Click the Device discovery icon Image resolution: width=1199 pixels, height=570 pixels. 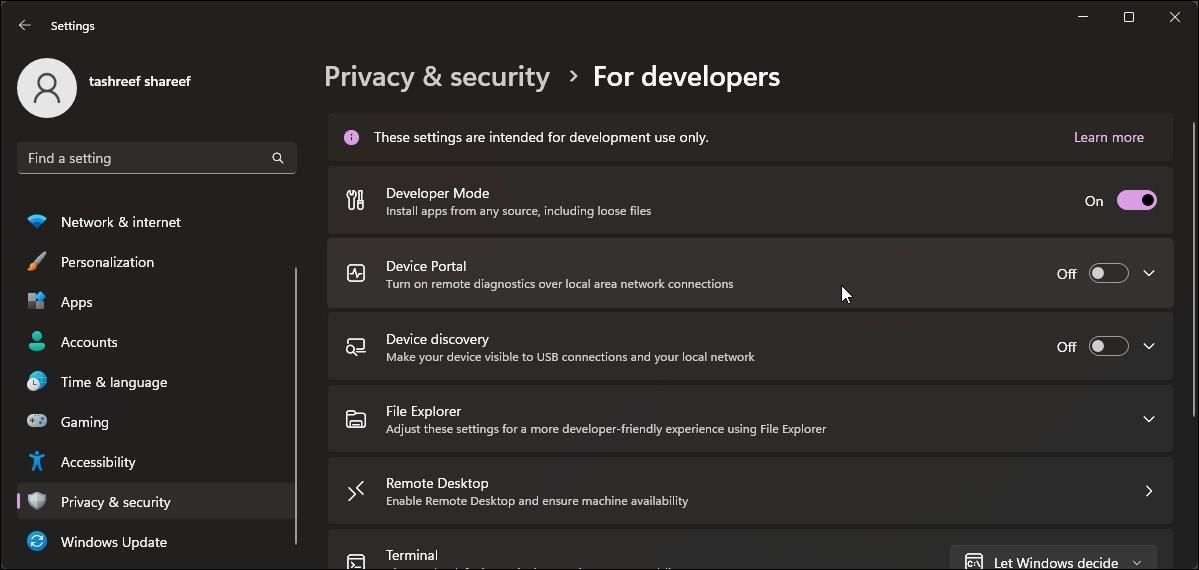click(x=356, y=347)
